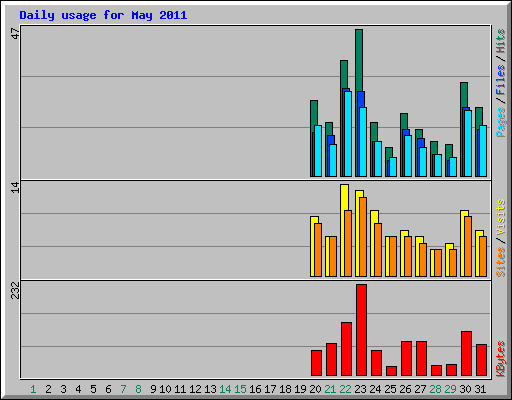The image size is (512, 400).
Task: Select green weekend day "7" label
Action: tap(123, 389)
